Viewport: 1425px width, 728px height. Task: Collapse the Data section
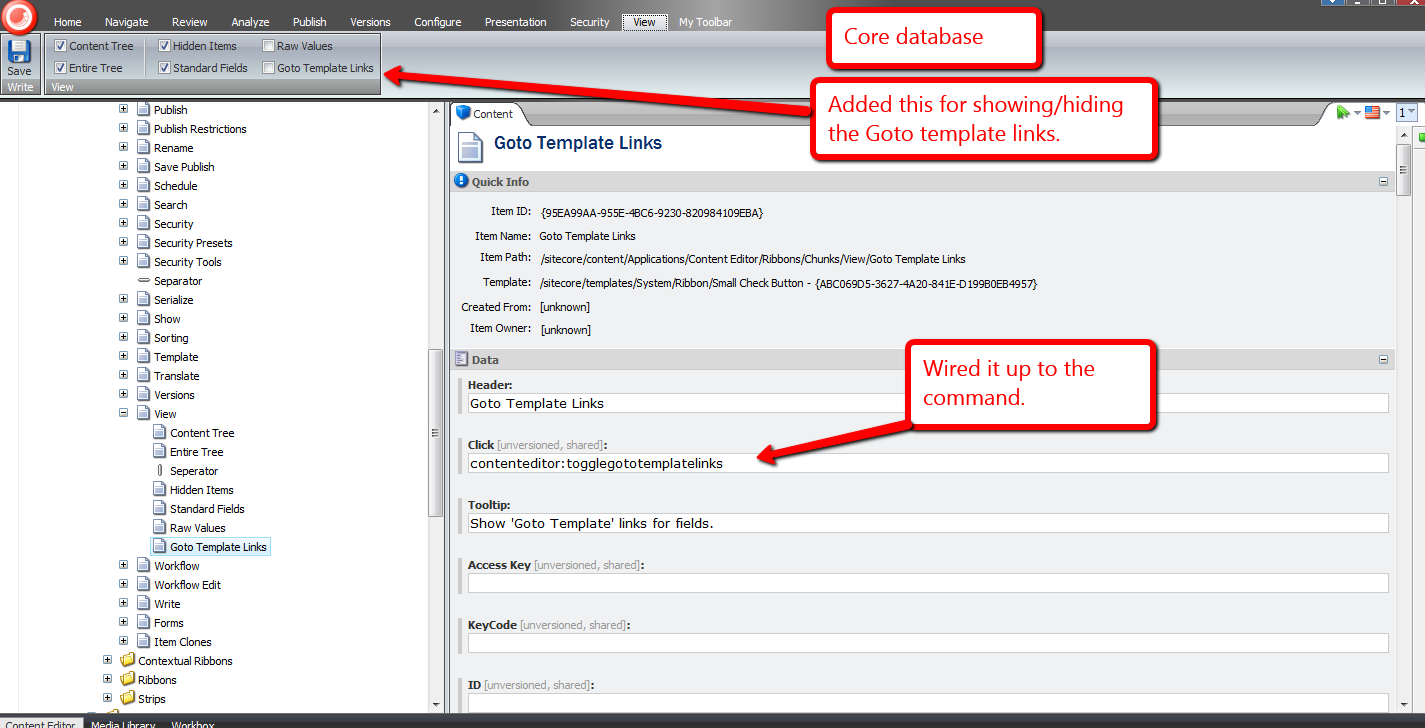1383,359
